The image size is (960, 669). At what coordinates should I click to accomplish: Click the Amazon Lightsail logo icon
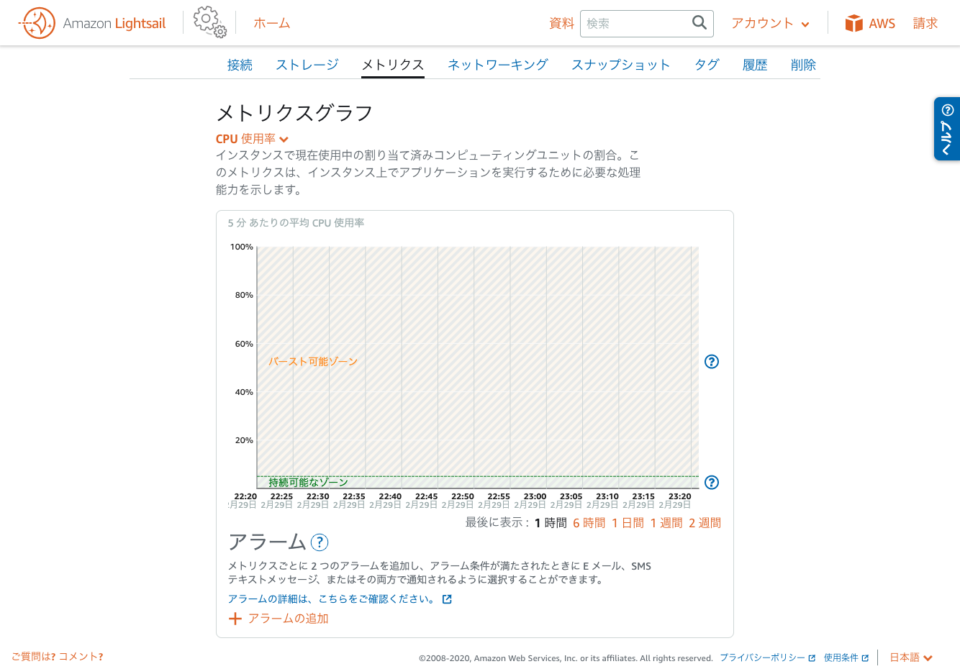pyautogui.click(x=38, y=23)
